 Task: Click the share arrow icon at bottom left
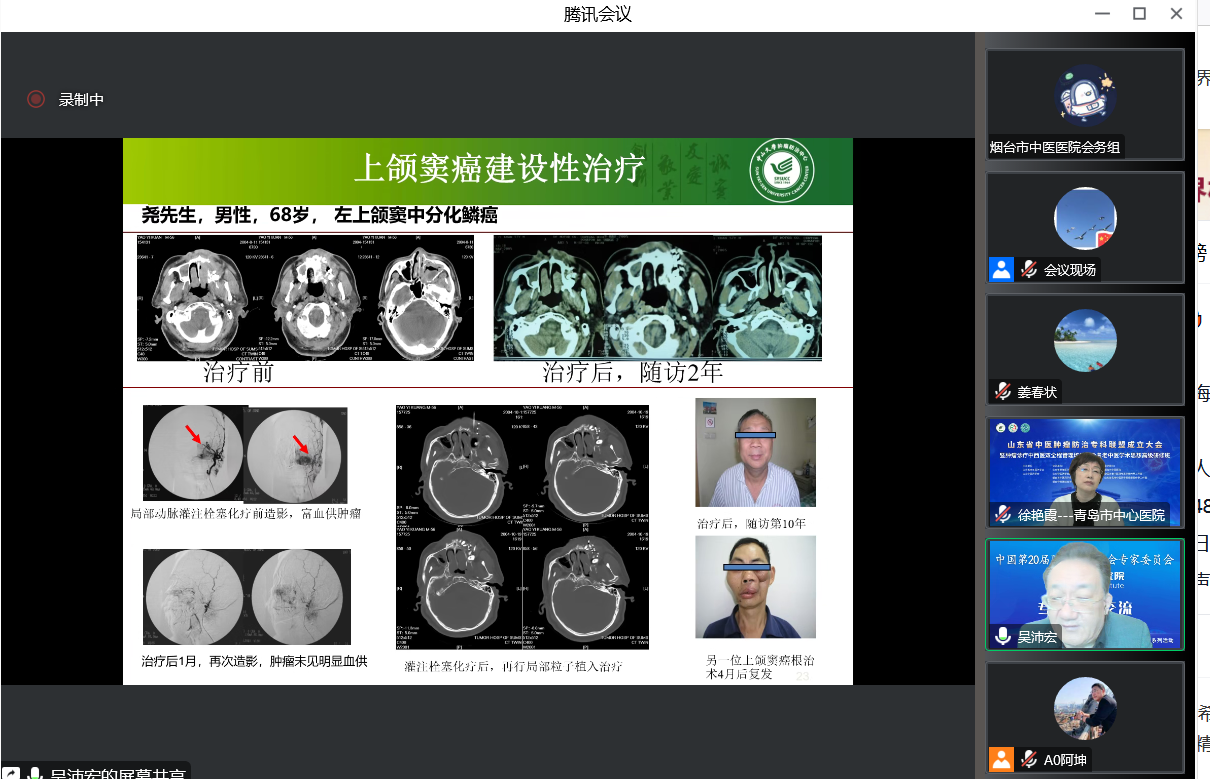click(x=10, y=774)
